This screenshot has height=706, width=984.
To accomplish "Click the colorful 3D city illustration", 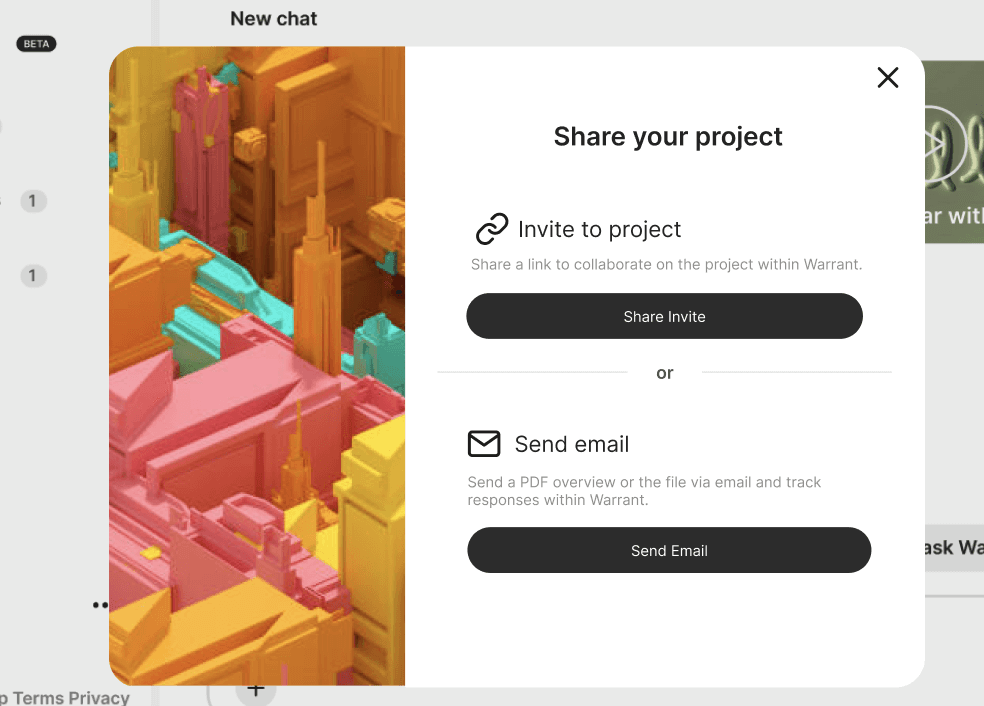I will [257, 366].
